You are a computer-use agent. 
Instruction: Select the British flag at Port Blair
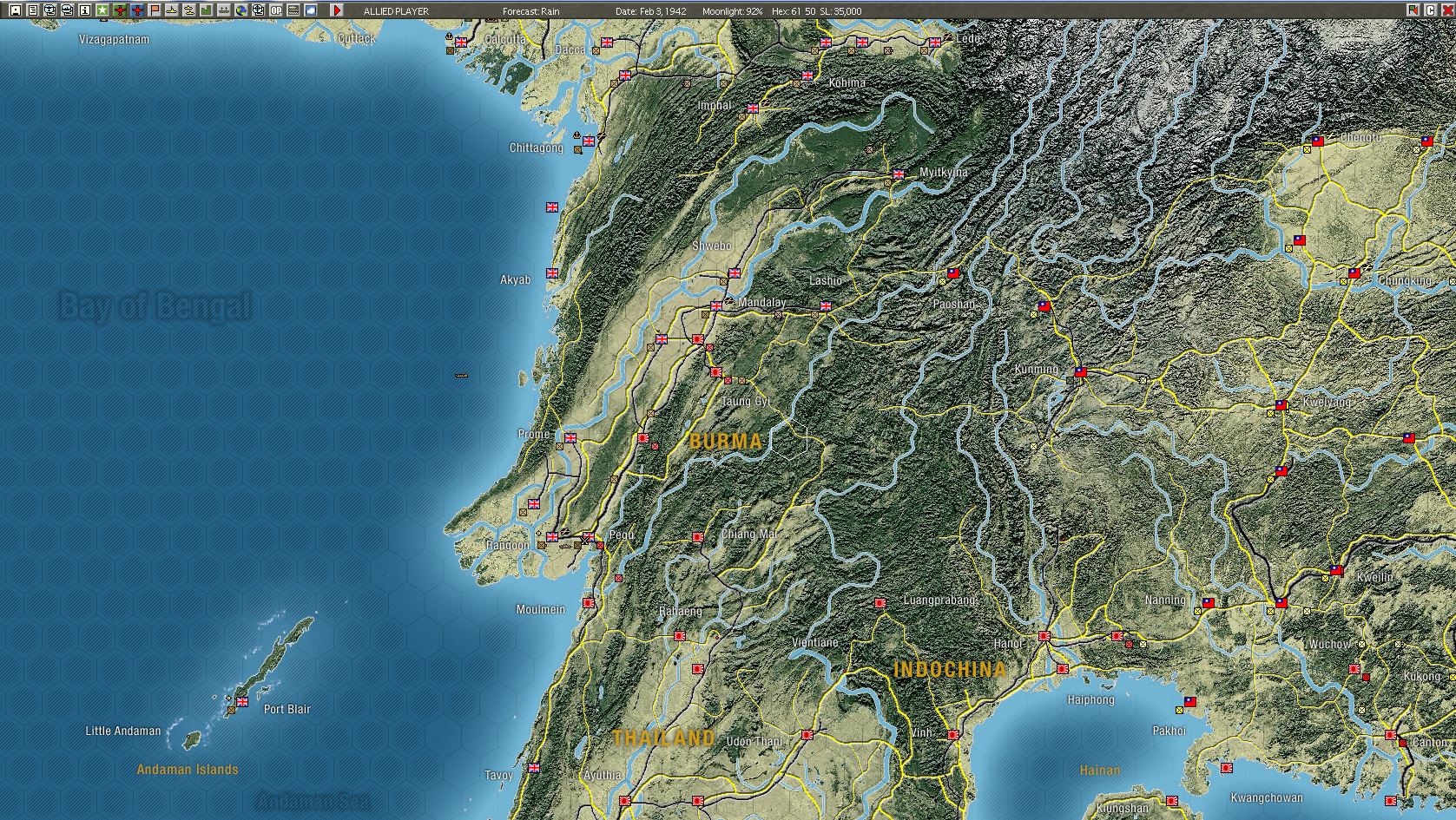[x=242, y=702]
